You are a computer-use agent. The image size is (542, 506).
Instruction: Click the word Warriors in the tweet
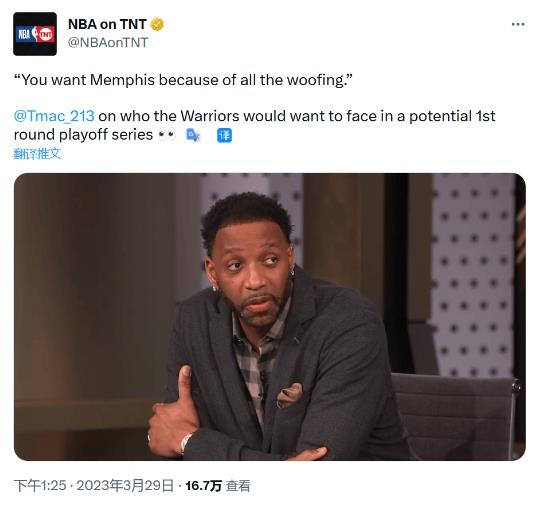tap(210, 116)
